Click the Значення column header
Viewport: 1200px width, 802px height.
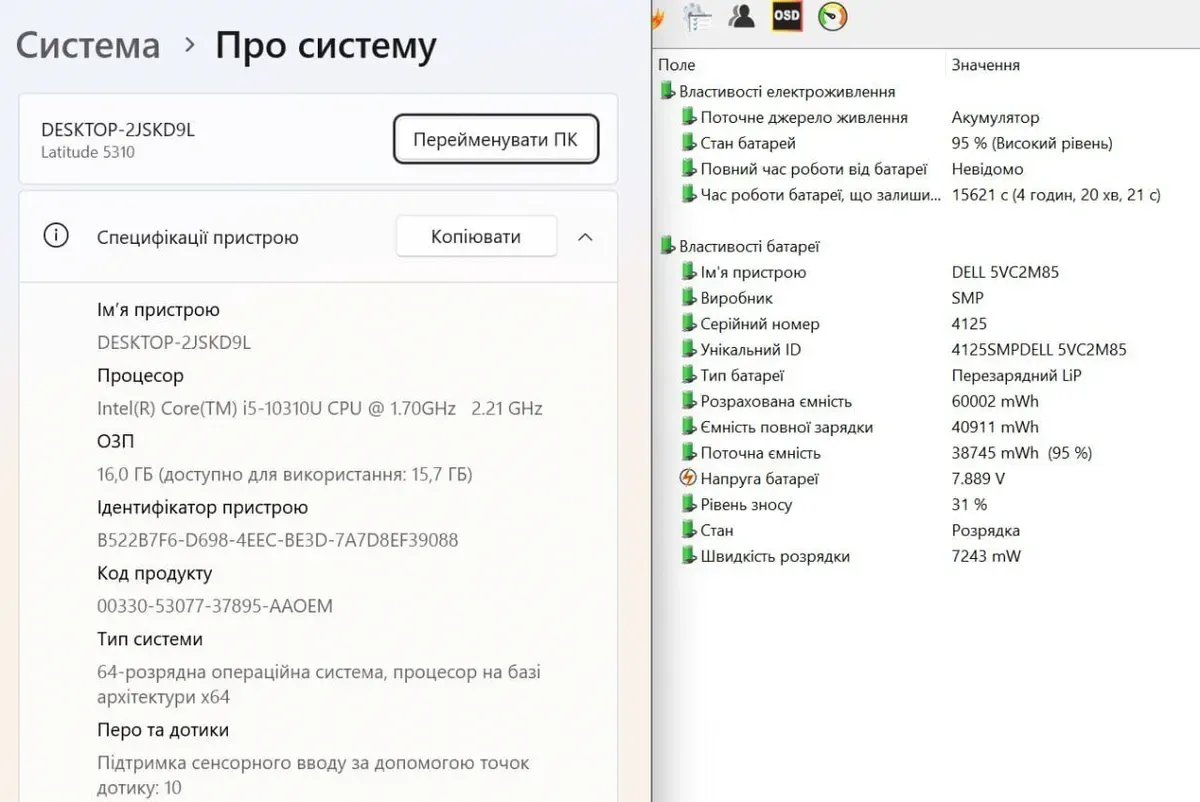[x=985, y=65]
